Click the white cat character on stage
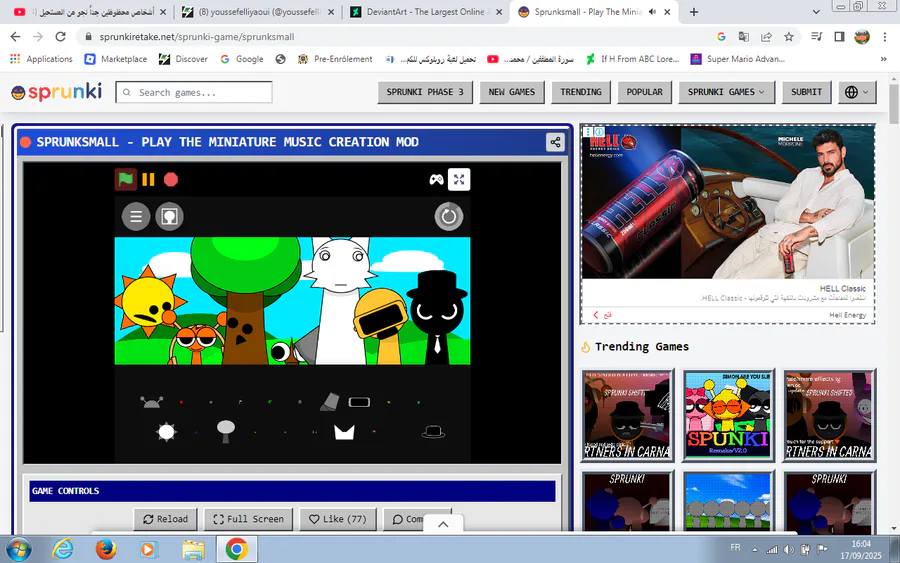 click(x=340, y=300)
